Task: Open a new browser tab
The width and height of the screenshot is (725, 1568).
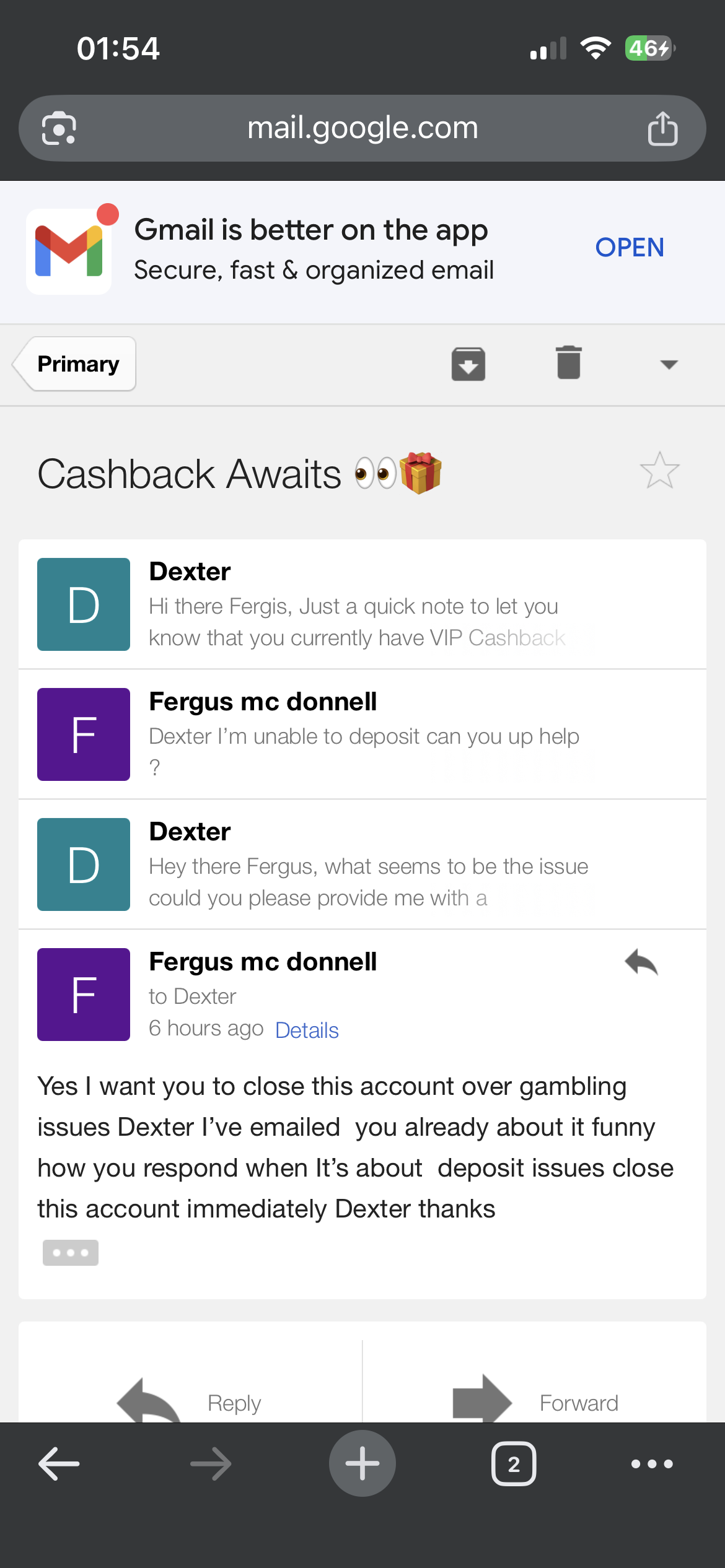Action: click(x=362, y=1464)
